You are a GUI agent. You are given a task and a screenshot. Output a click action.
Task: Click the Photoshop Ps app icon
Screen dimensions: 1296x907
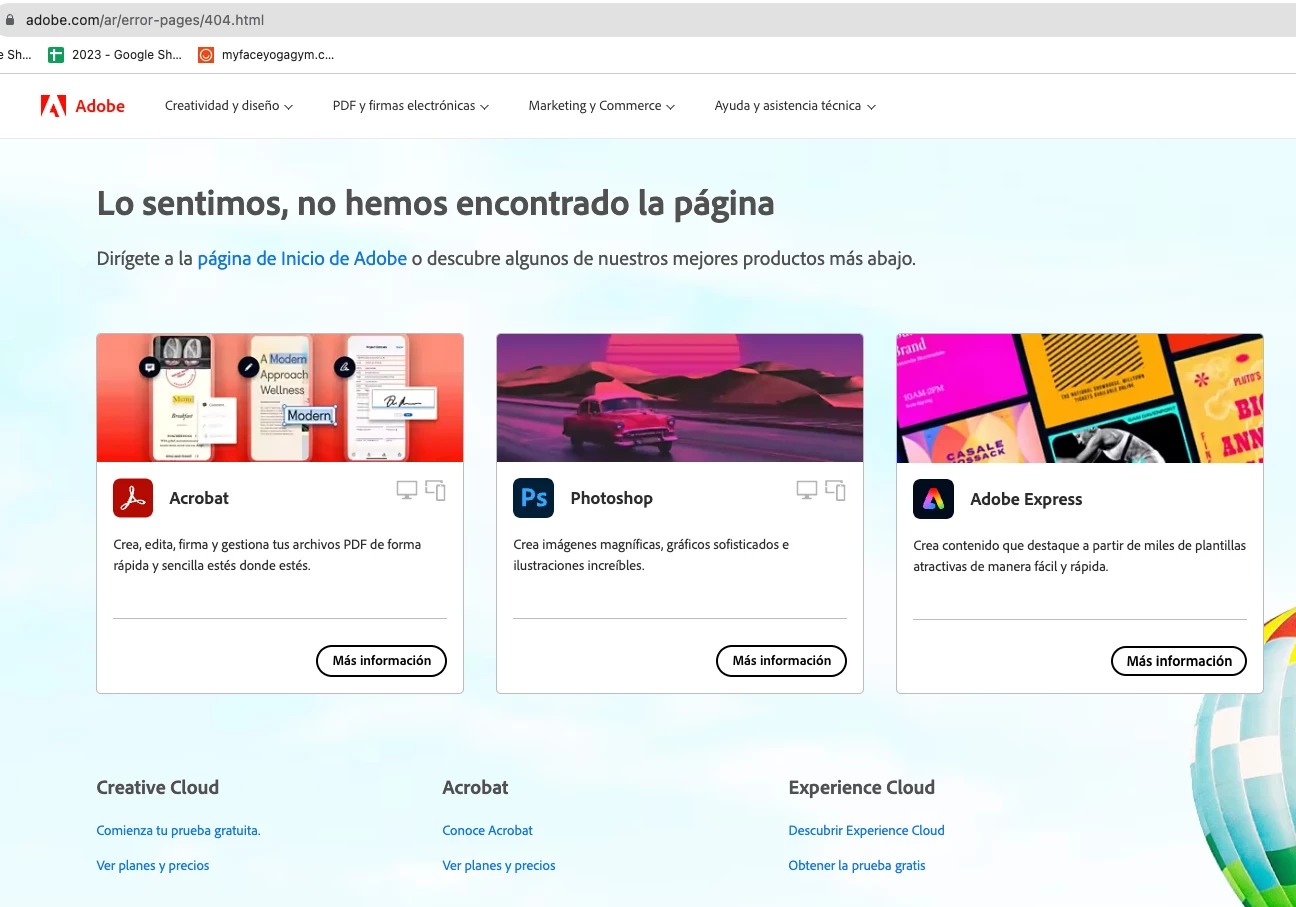[533, 498]
